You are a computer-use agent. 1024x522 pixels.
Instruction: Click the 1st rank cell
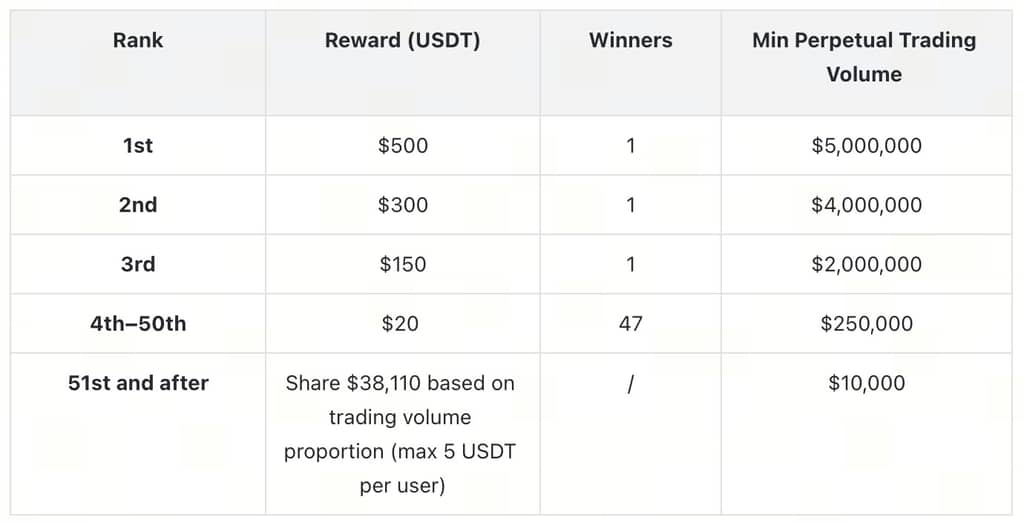138,146
